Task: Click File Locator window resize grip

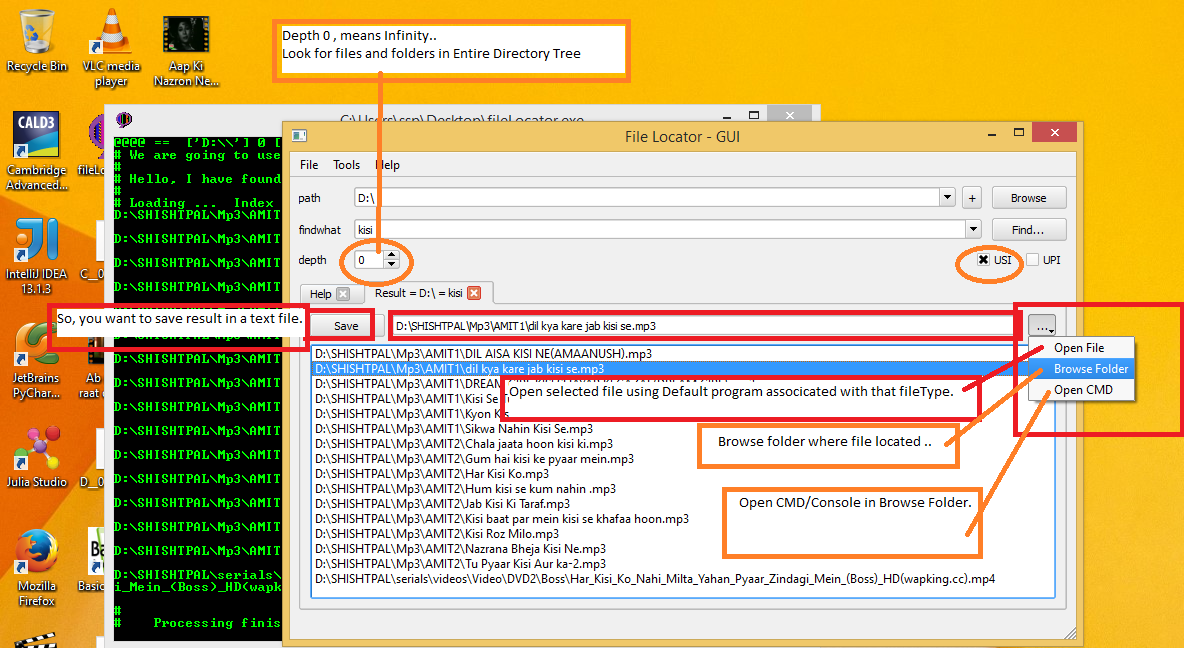Action: 1070,633
